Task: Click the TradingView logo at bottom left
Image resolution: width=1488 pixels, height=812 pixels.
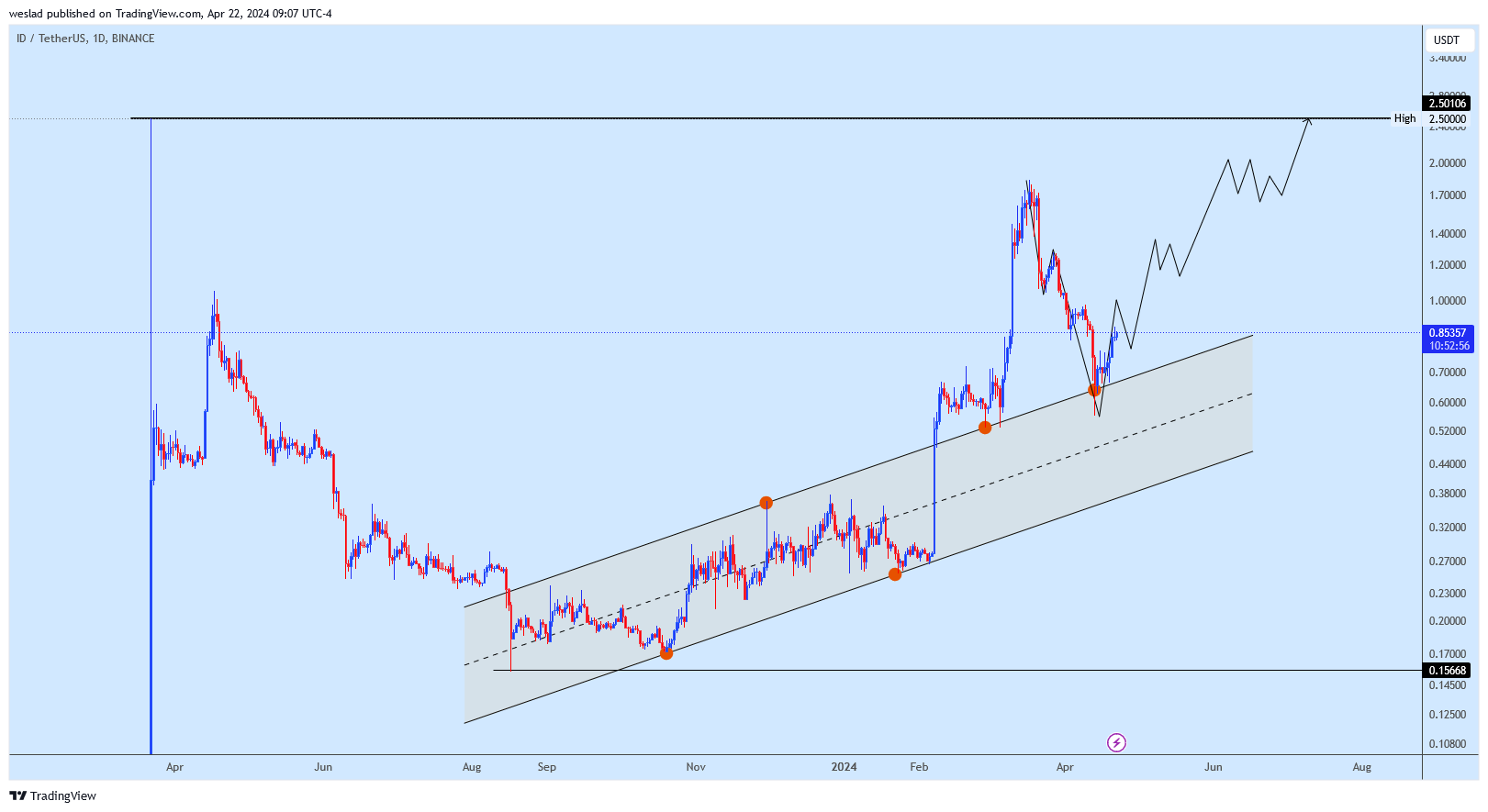Action: [x=53, y=795]
